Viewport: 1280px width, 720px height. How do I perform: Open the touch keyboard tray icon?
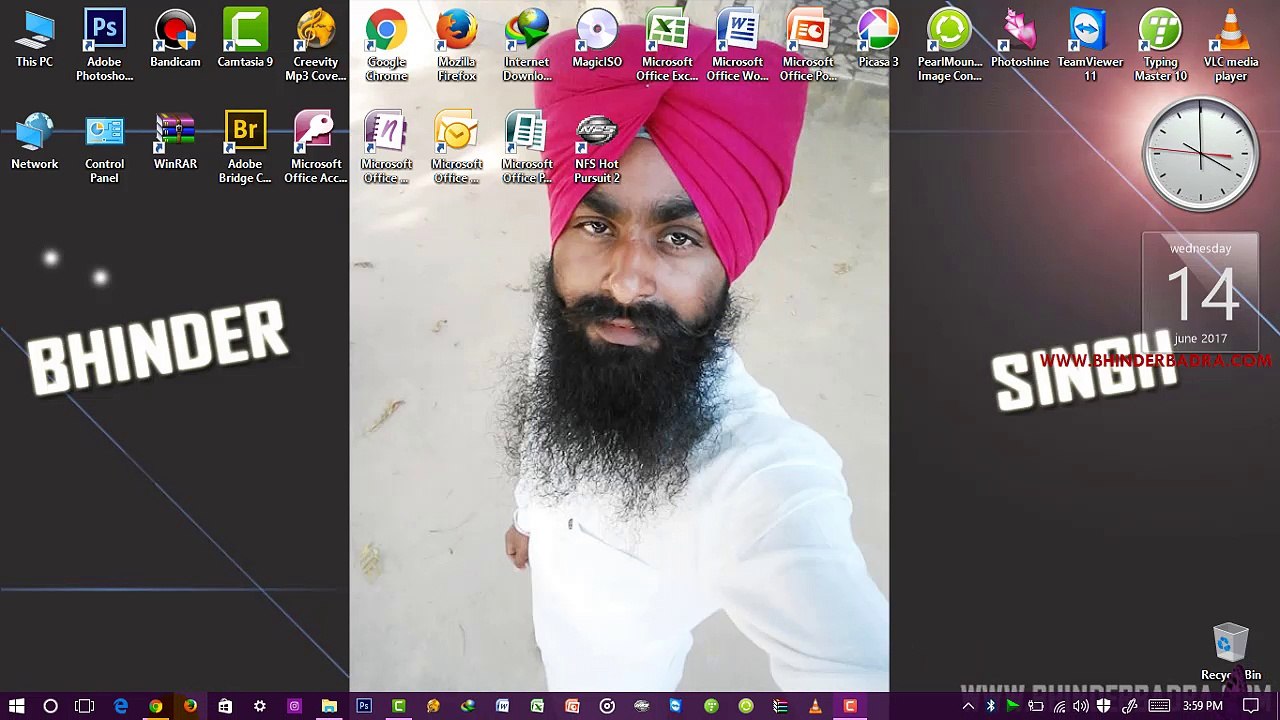pyautogui.click(x=1160, y=706)
